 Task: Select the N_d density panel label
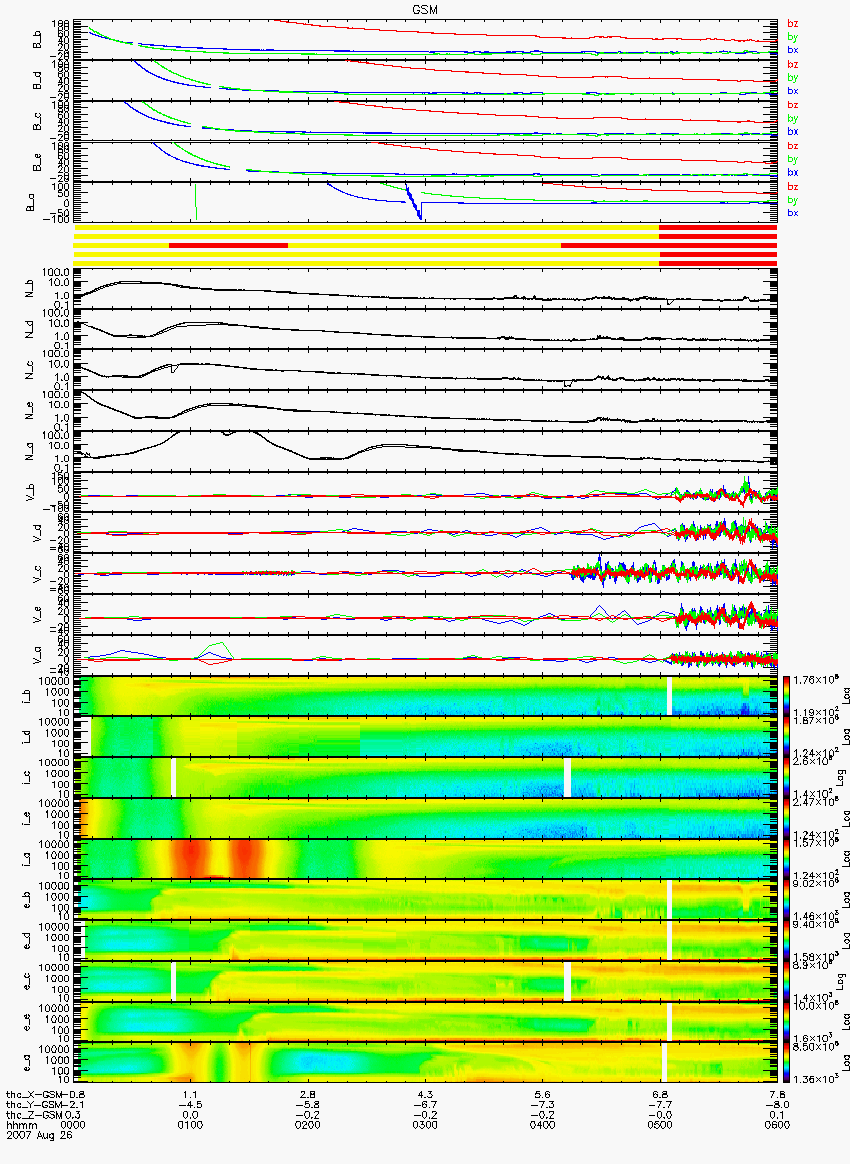pyautogui.click(x=31, y=330)
